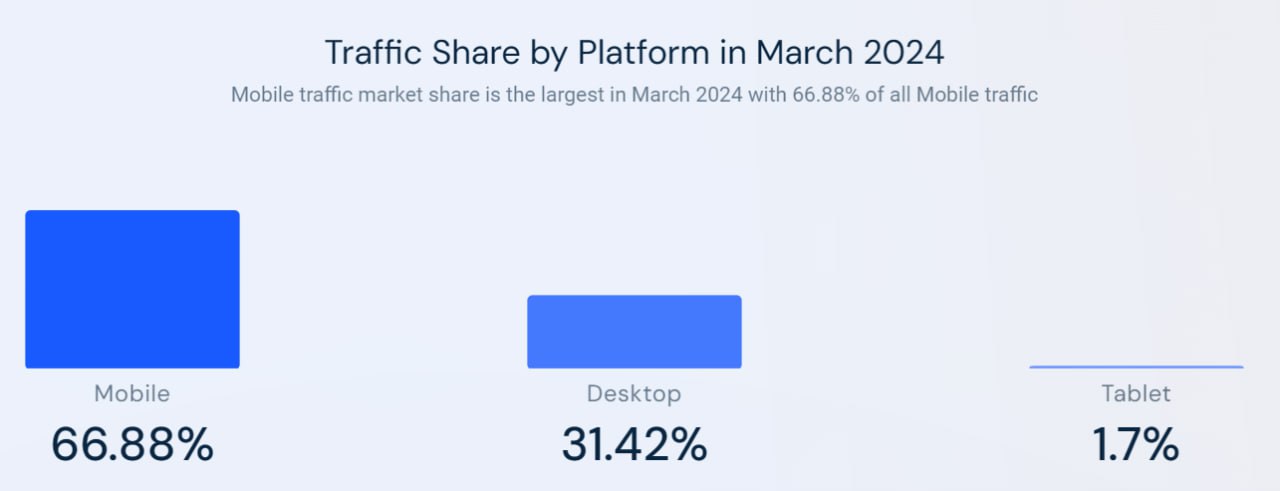Select the 1.7% Tablet percentage value
This screenshot has width=1280, height=491.
(1136, 445)
